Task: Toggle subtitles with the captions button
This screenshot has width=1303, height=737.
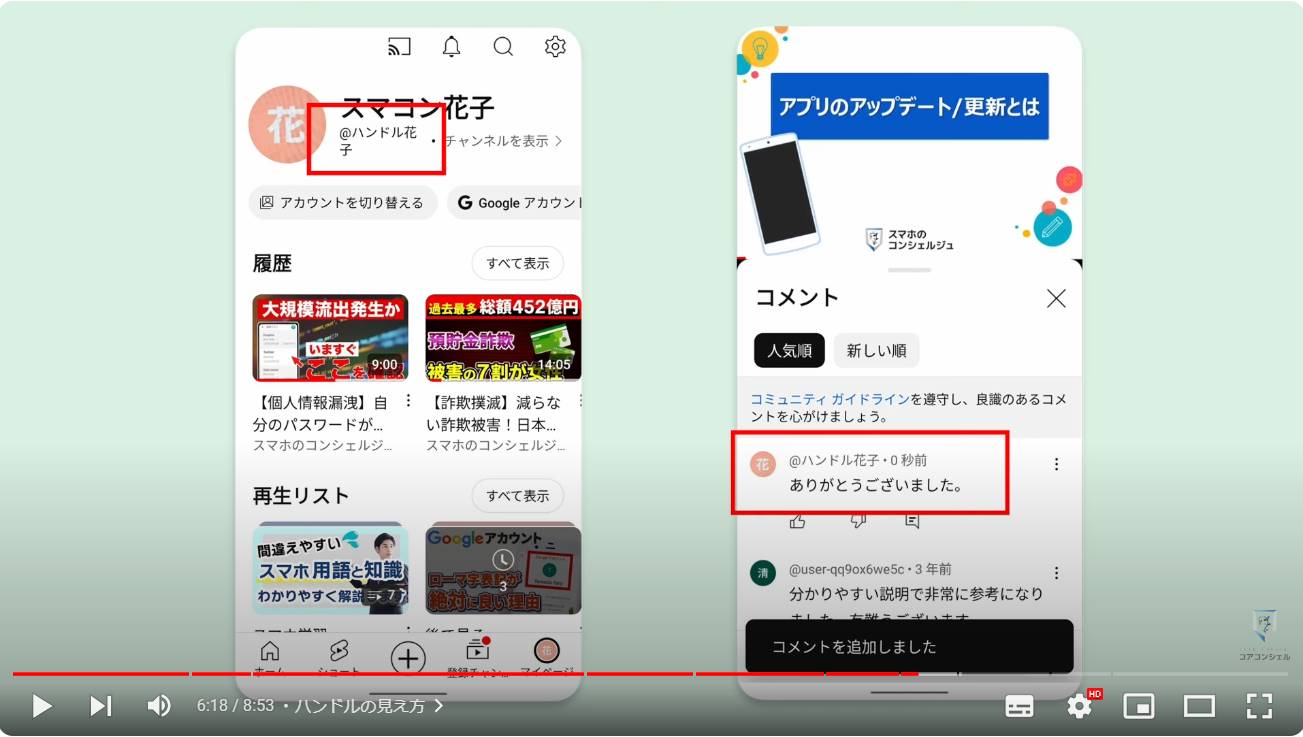Action: [1019, 706]
